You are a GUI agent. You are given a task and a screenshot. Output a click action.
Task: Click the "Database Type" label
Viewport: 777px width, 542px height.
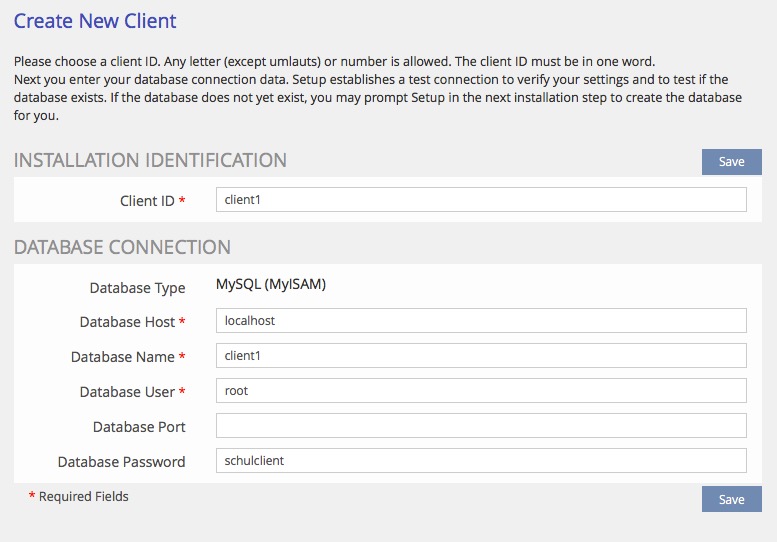[x=137, y=288]
